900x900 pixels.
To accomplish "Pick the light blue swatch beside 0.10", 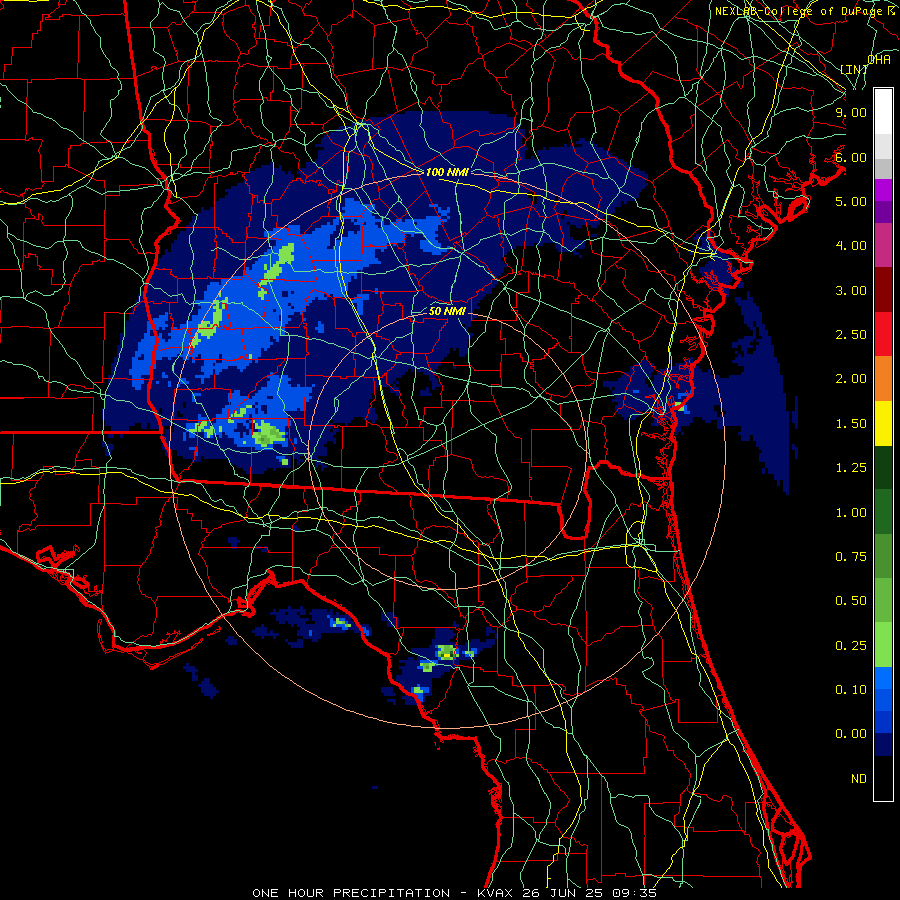I will [883, 678].
